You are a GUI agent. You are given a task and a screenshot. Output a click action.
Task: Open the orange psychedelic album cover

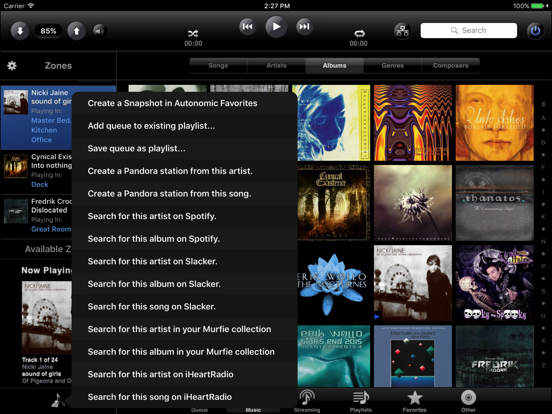pos(413,123)
